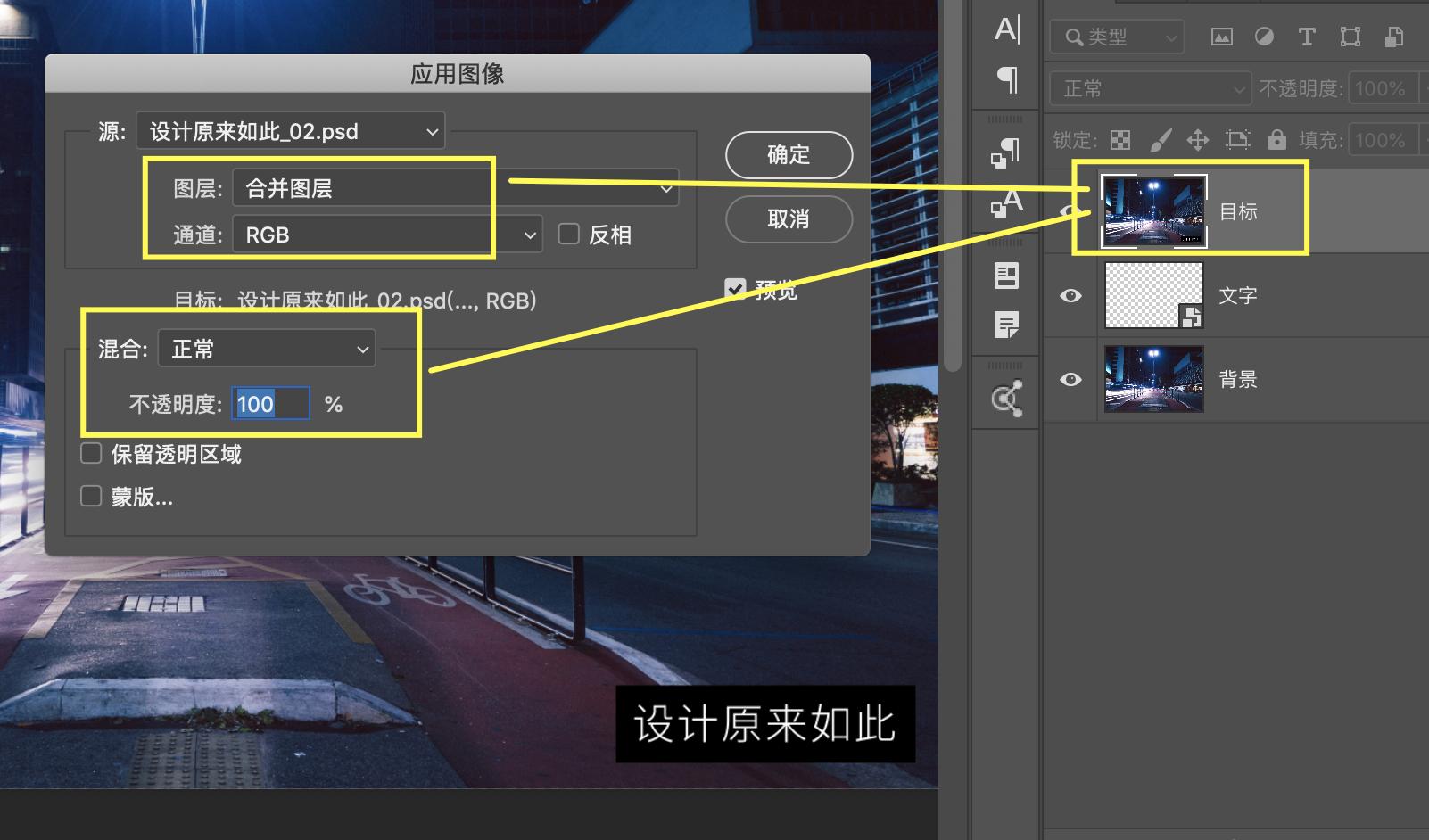The height and width of the screenshot is (840, 1429).
Task: Select the smart object filter icon
Action: click(1392, 37)
